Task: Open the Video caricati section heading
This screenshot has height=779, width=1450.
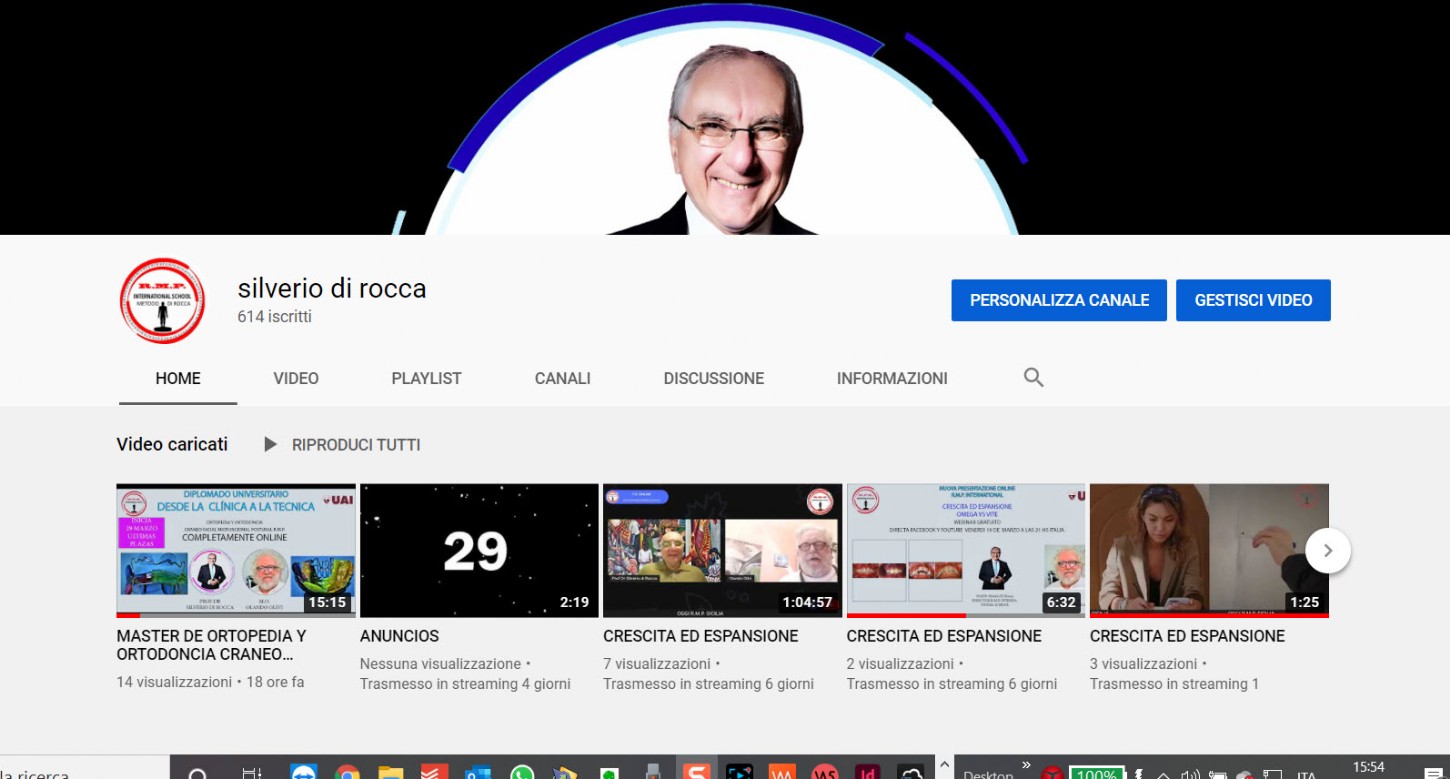Action: click(172, 444)
